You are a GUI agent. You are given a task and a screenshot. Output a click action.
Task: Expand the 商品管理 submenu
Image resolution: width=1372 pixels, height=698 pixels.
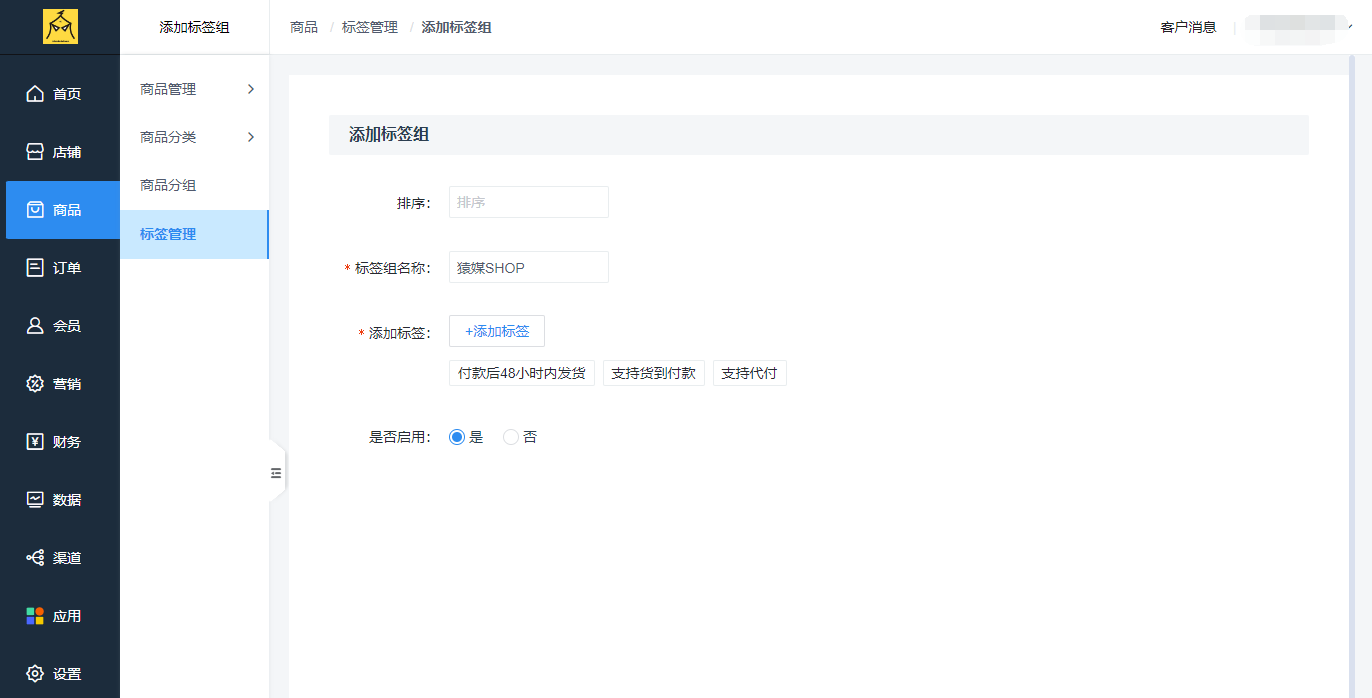pyautogui.click(x=193, y=89)
